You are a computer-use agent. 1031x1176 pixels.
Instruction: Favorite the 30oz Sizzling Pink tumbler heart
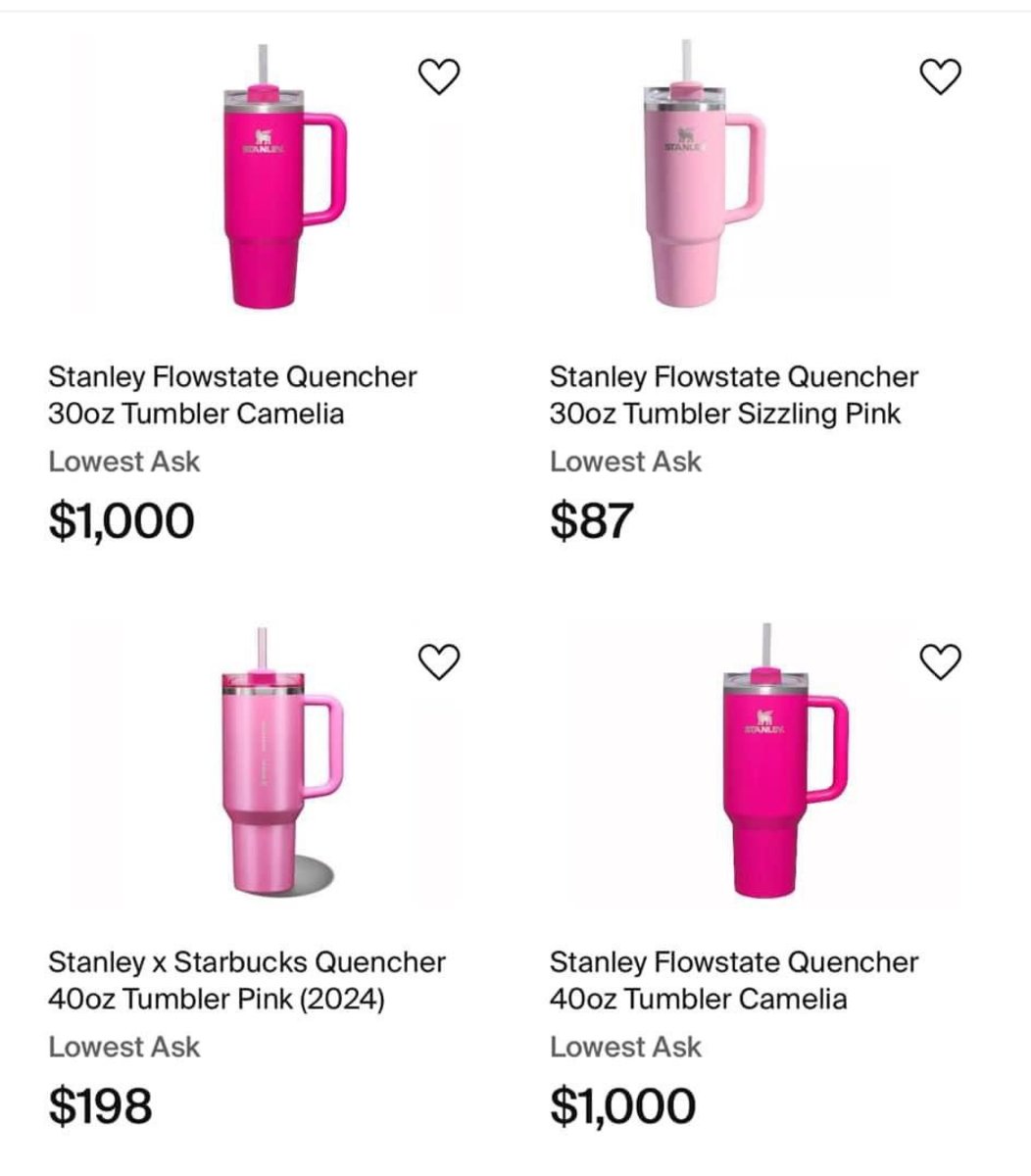coord(941,76)
